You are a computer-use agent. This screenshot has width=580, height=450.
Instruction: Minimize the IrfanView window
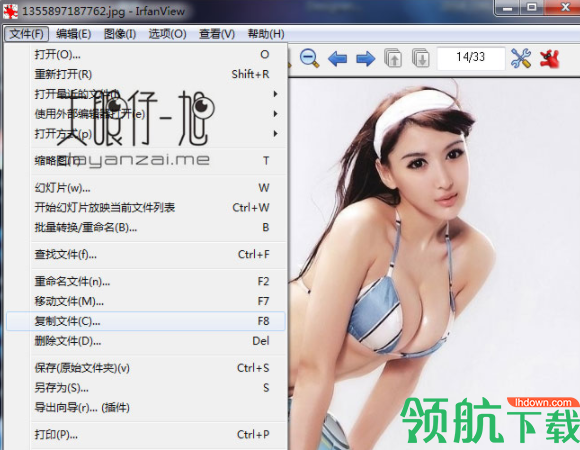pyautogui.click(x=507, y=7)
